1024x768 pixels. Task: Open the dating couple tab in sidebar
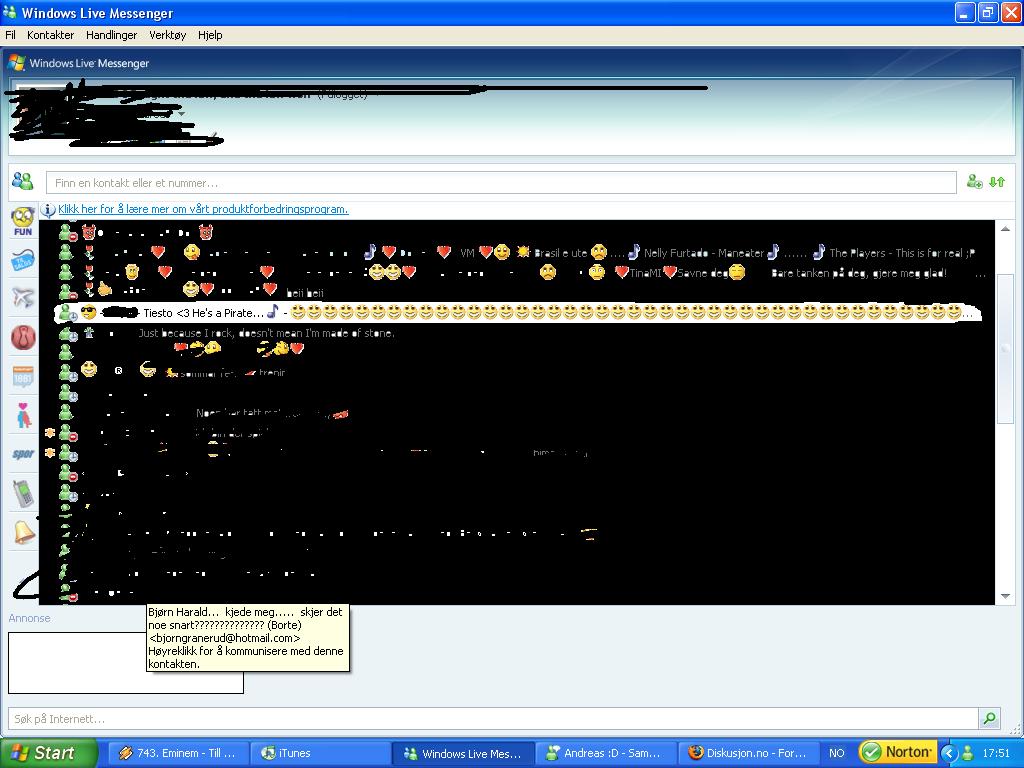pyautogui.click(x=23, y=415)
